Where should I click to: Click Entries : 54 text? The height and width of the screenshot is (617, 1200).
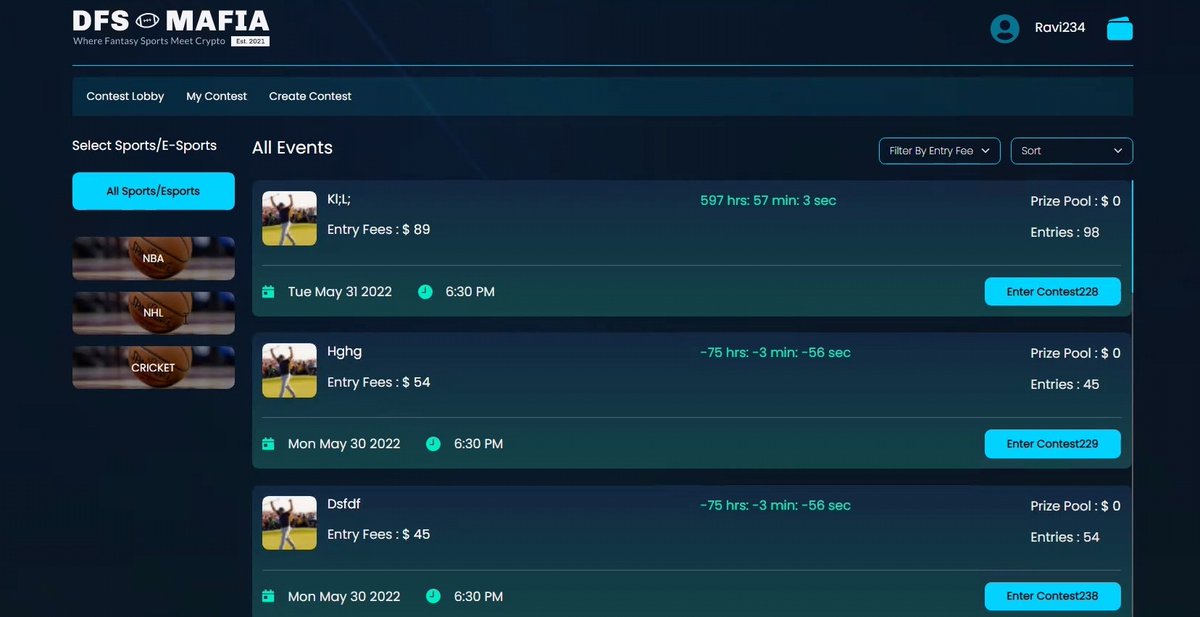pos(1065,537)
